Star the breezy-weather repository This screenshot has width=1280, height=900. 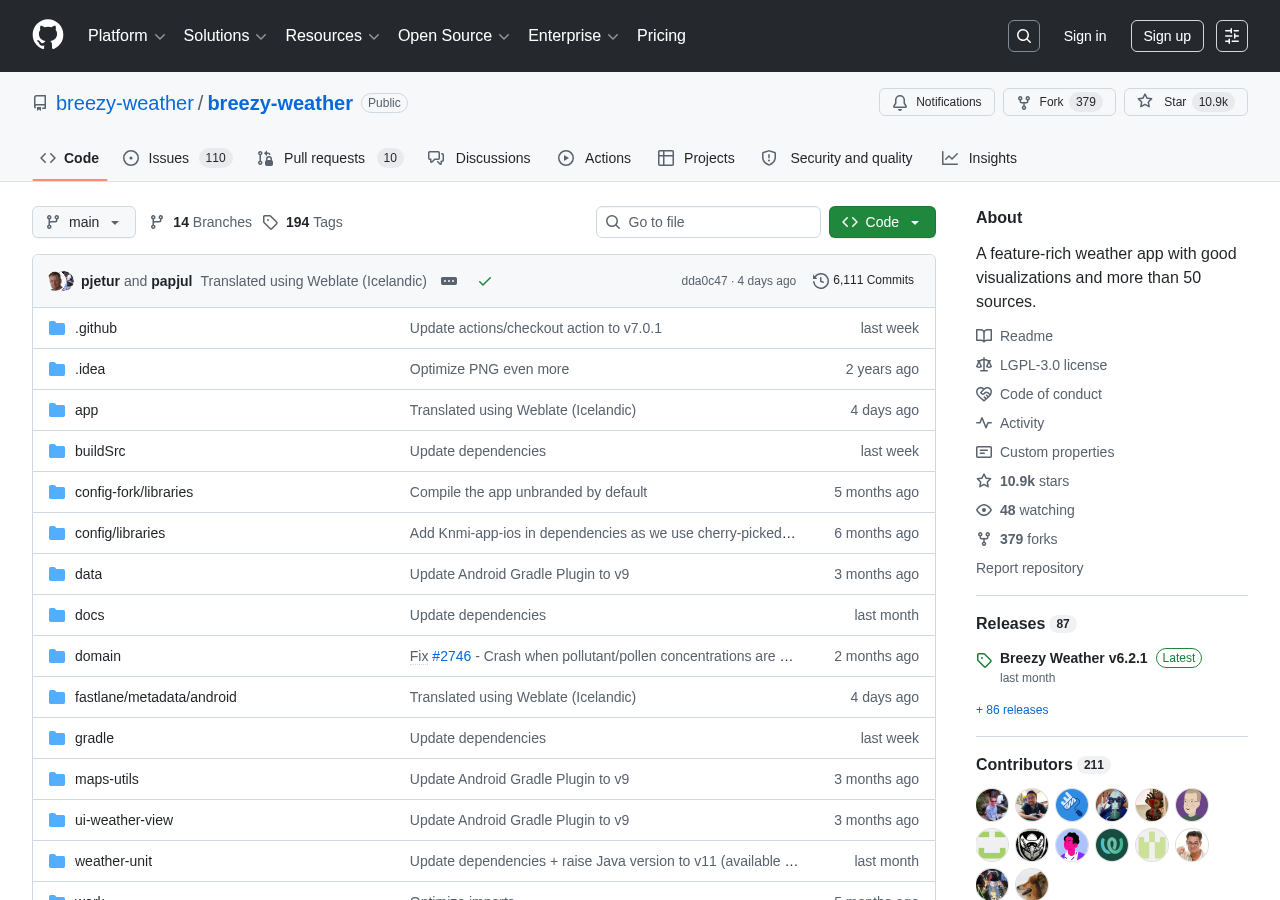point(1186,102)
